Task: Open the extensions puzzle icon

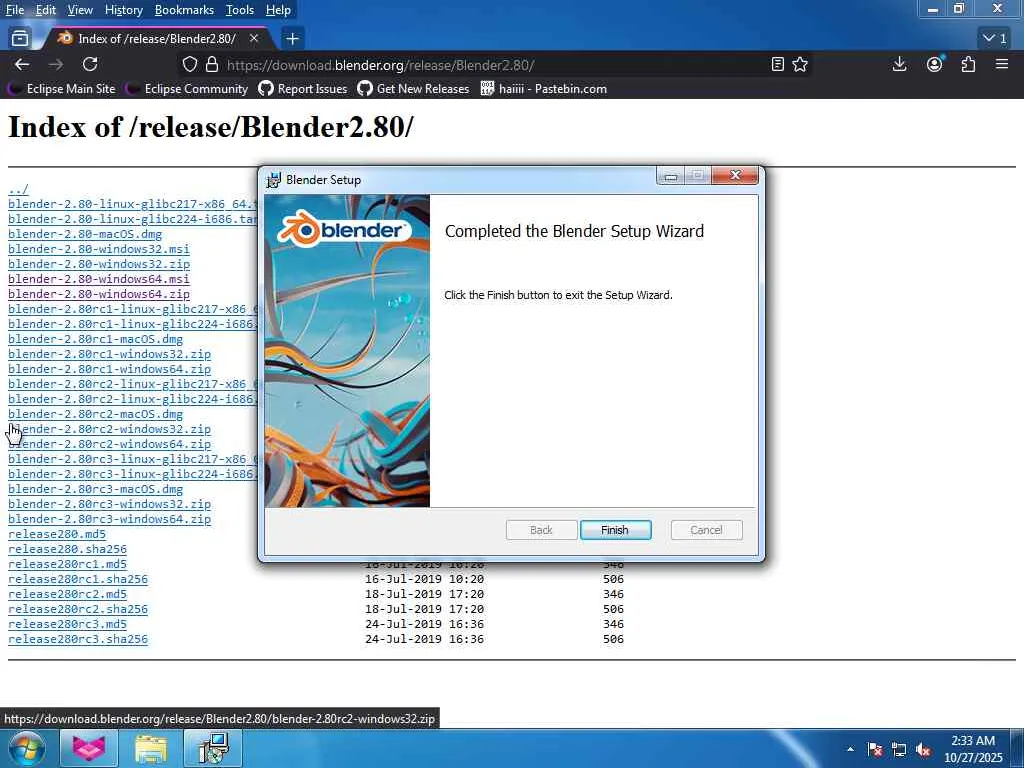Action: point(968,64)
